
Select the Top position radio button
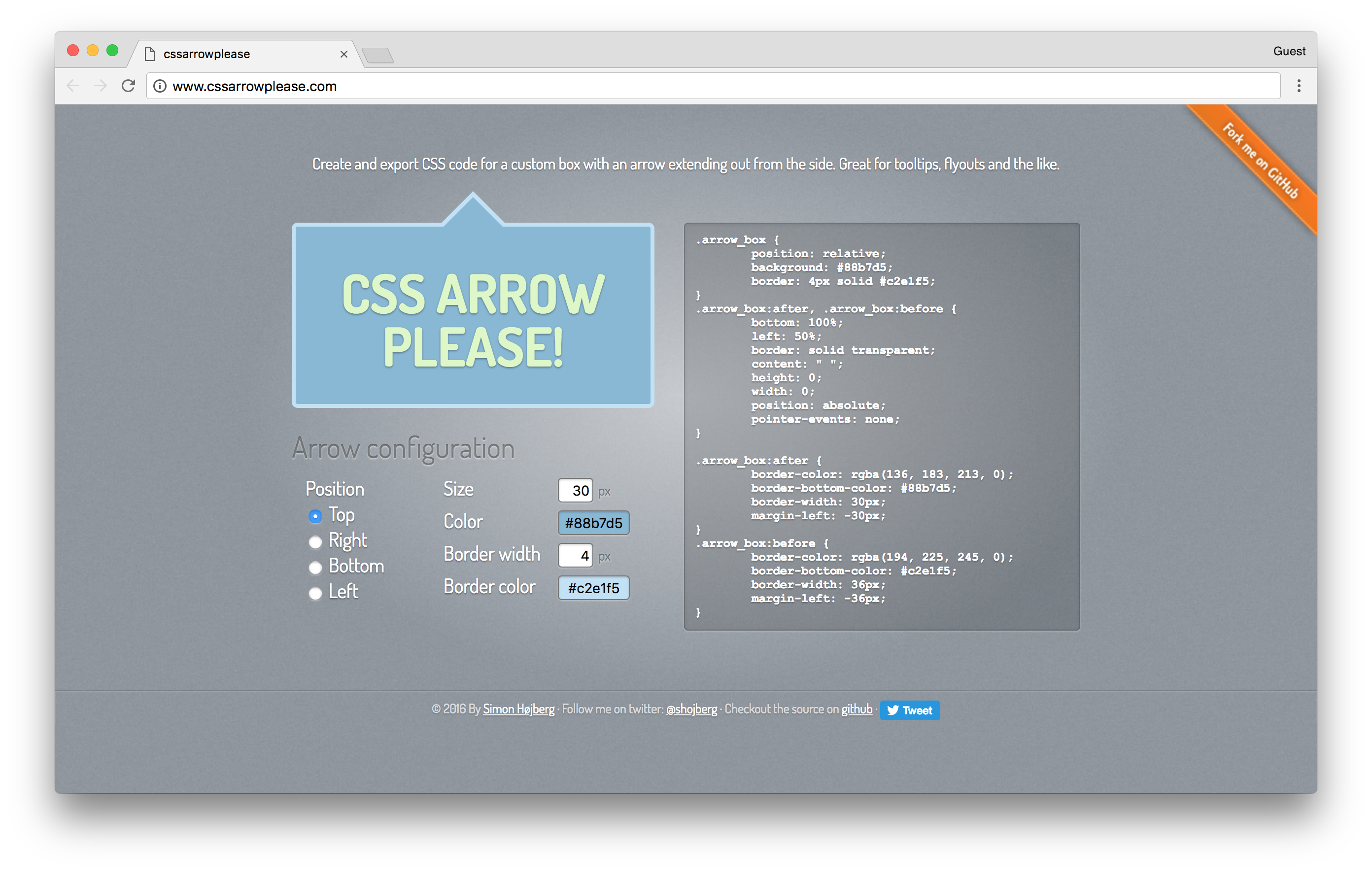click(x=315, y=516)
